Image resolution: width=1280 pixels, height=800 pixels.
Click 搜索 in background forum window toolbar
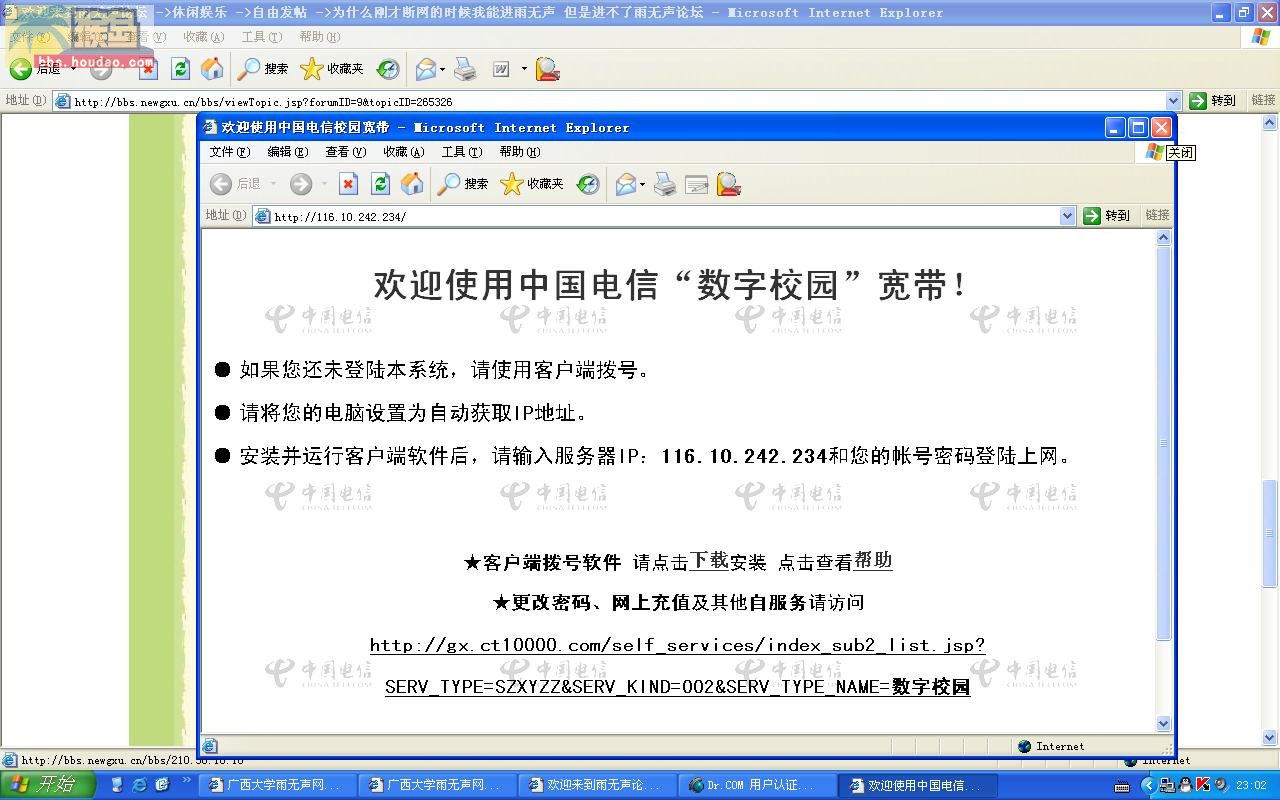point(263,69)
